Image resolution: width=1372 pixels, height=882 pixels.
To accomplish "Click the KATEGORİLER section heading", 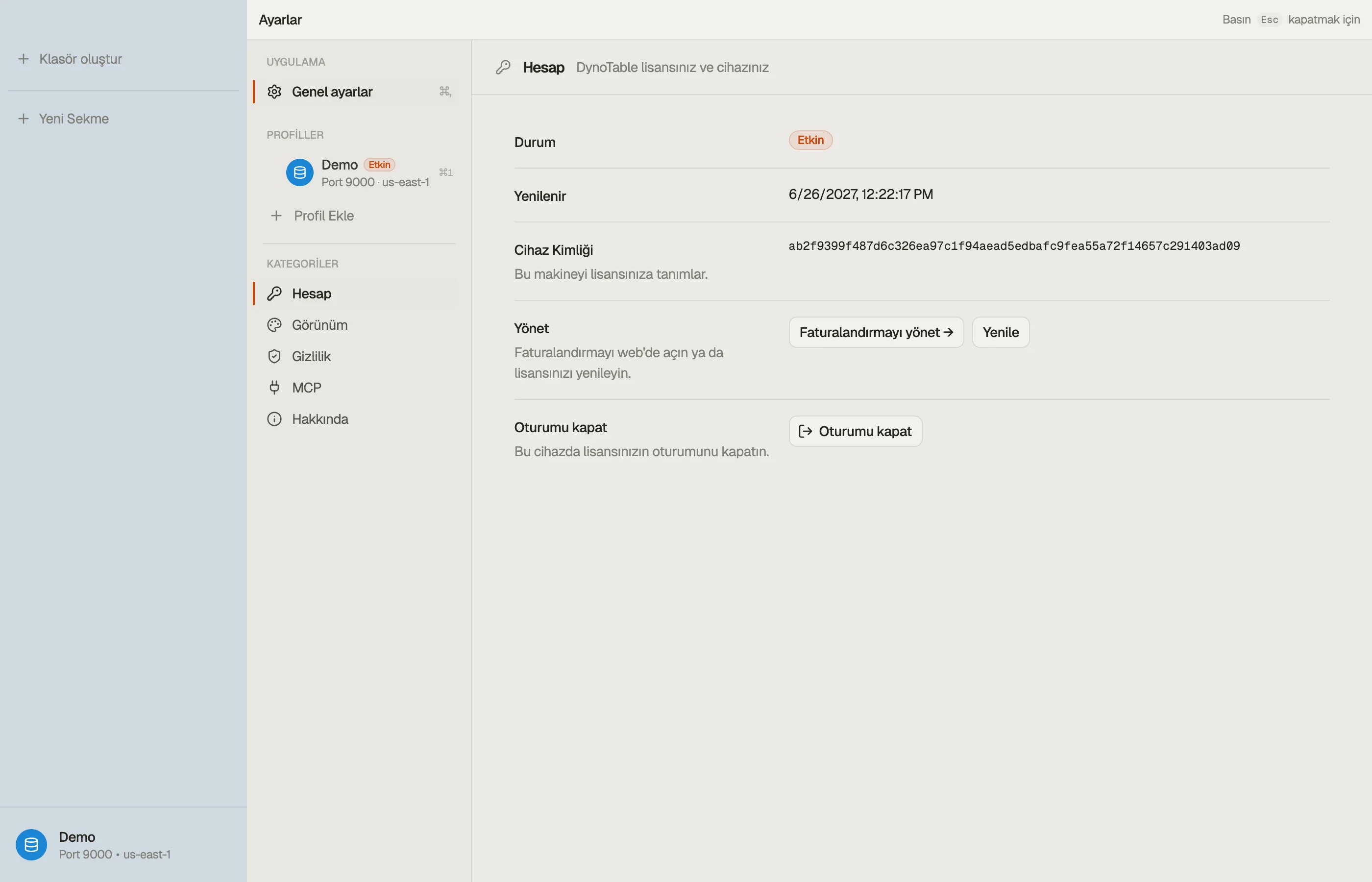I will pos(302,264).
